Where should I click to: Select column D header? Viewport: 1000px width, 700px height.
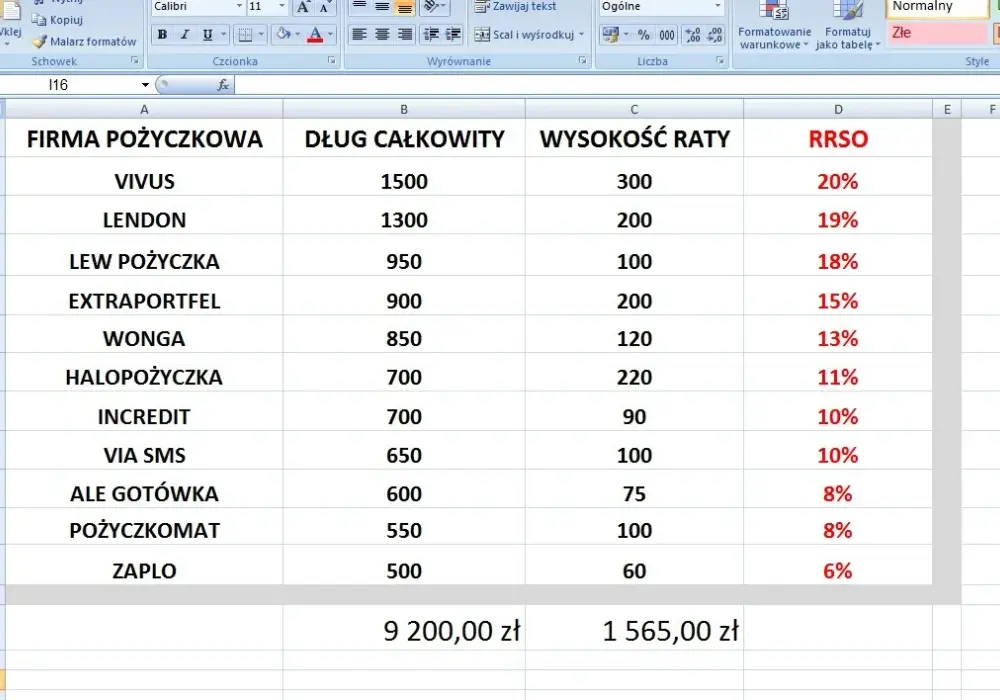(838, 109)
